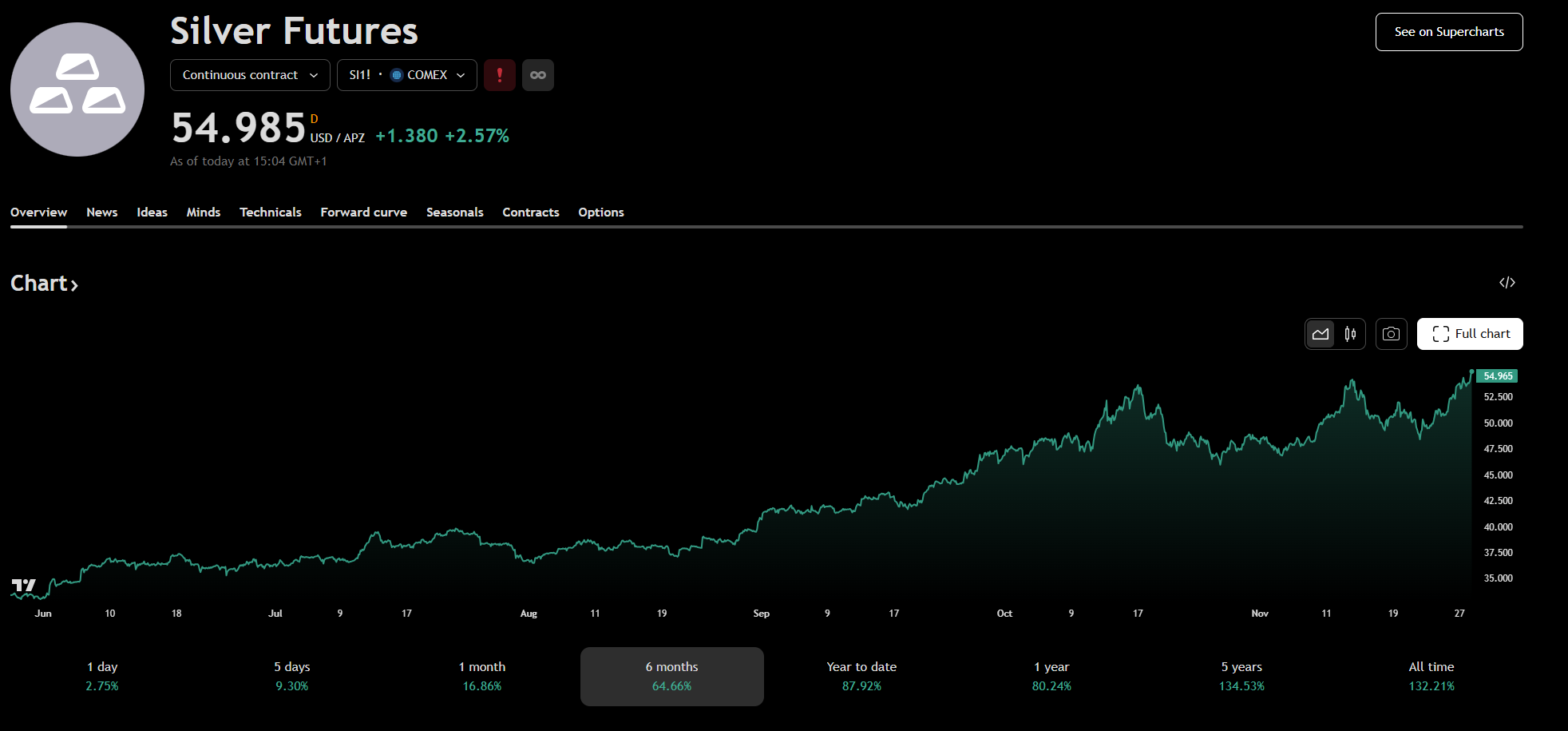Switch to candlestick chart style
The height and width of the screenshot is (731, 1568).
click(1350, 334)
